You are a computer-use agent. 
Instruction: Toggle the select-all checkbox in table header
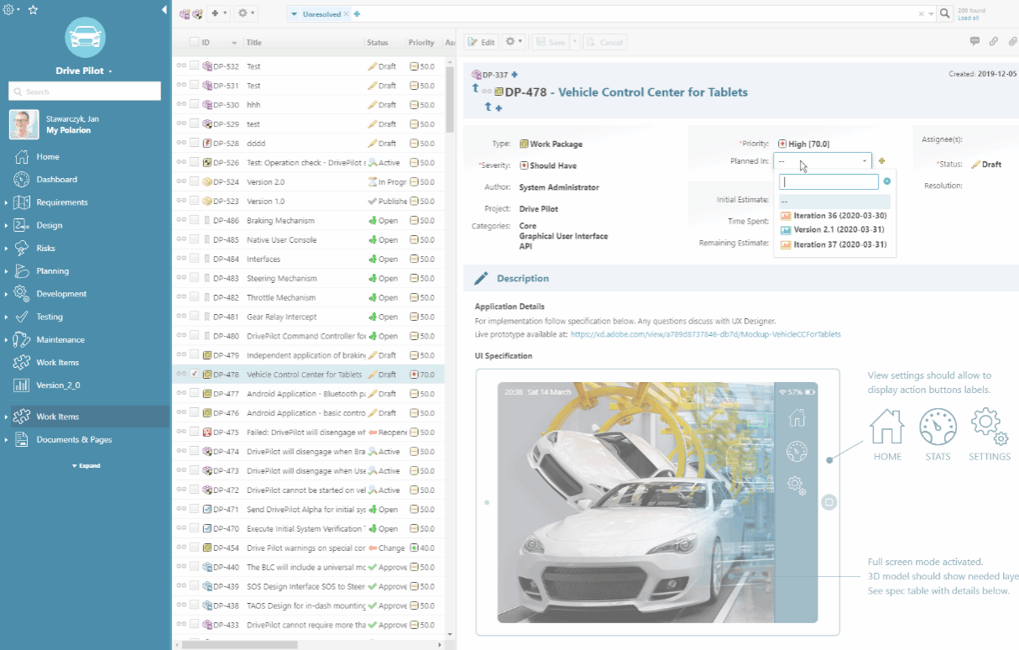coord(194,43)
